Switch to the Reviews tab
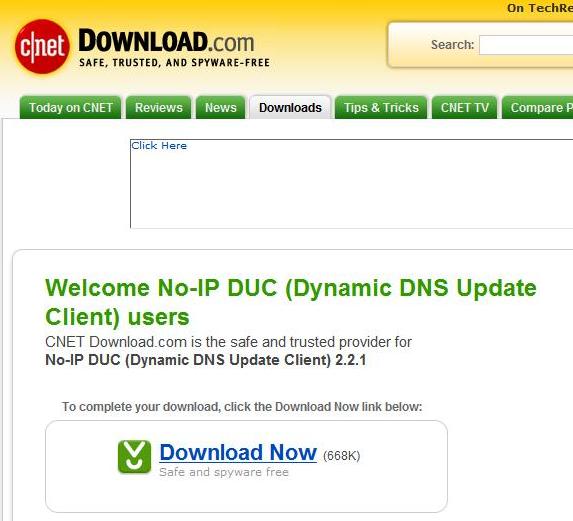Viewport: 573px width, 521px height. pyautogui.click(x=159, y=107)
